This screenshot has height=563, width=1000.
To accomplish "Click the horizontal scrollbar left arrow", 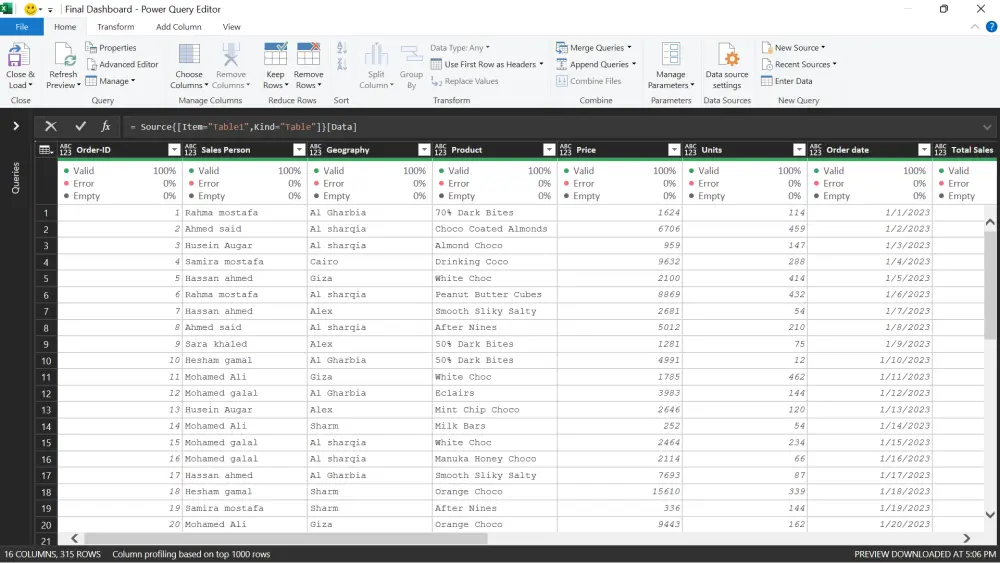I will 75,538.
